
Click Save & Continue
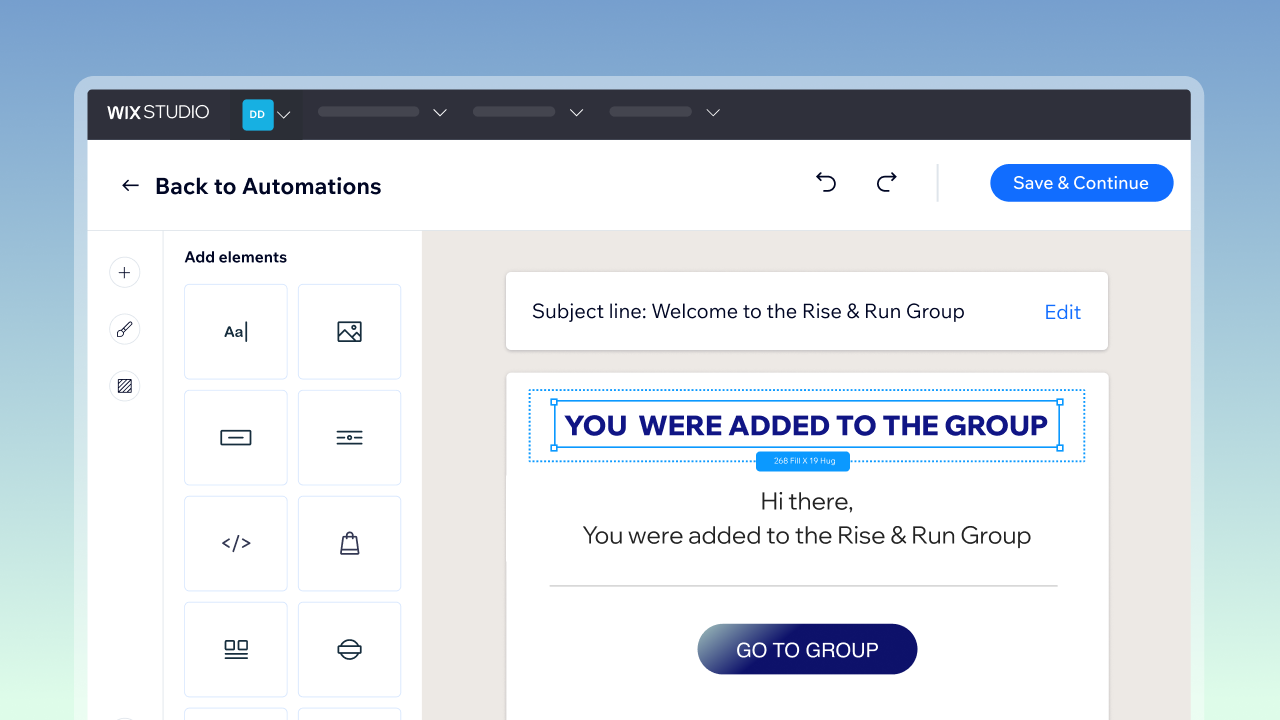(x=1081, y=182)
